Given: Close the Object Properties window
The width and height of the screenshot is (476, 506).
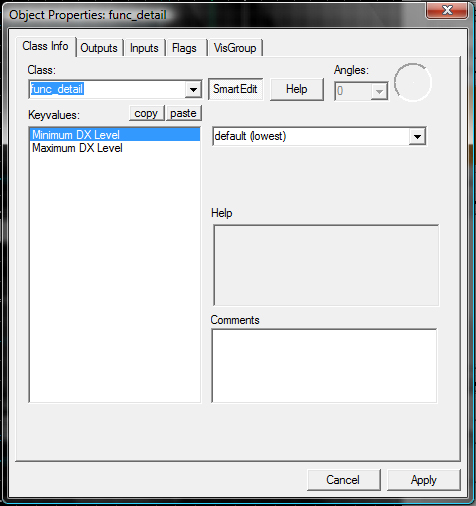Looking at the screenshot, I should (x=447, y=11).
